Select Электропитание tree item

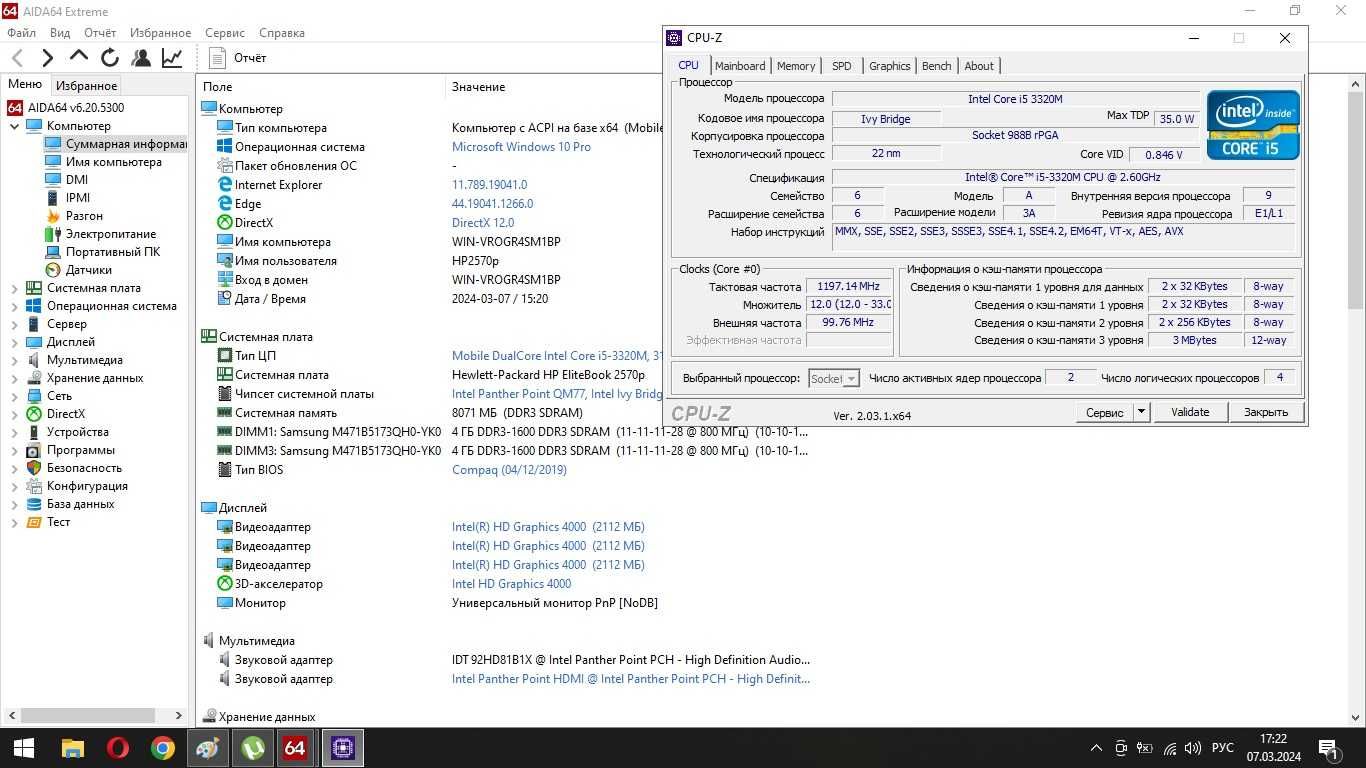point(100,234)
